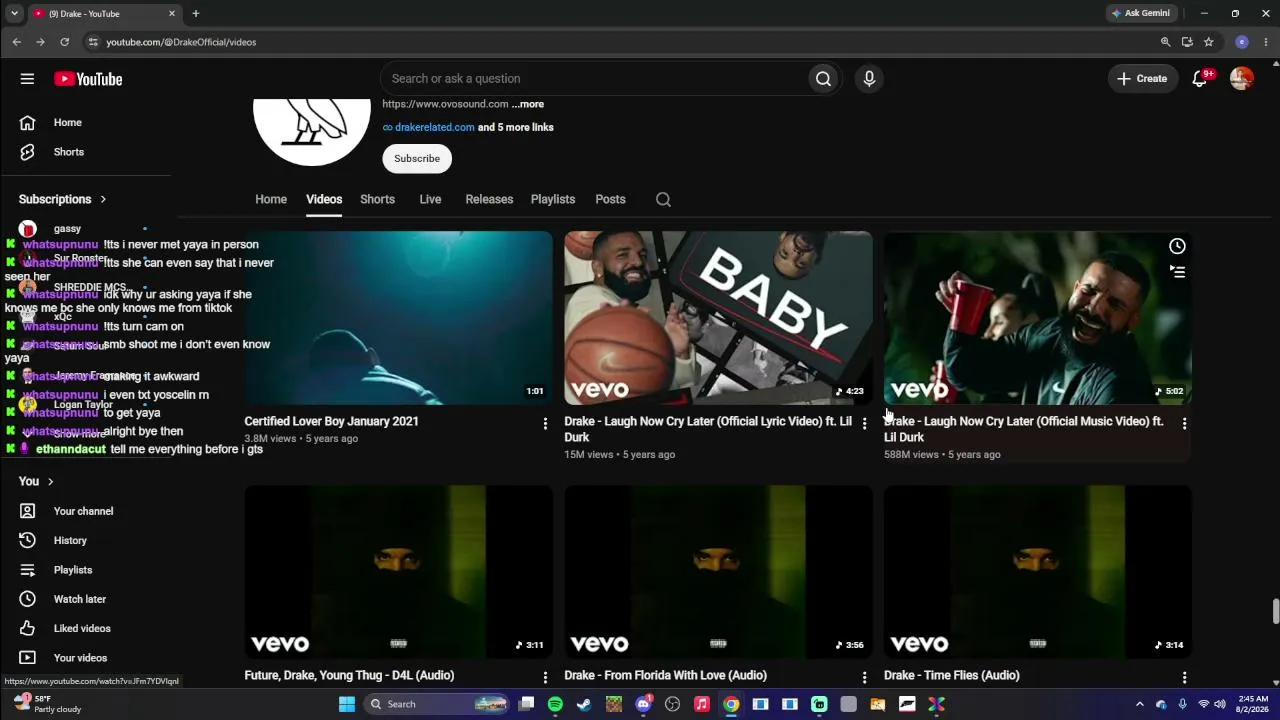Open options for Laugh Now Cry Later Lyric Video
The image size is (1280, 720).
[865, 424]
